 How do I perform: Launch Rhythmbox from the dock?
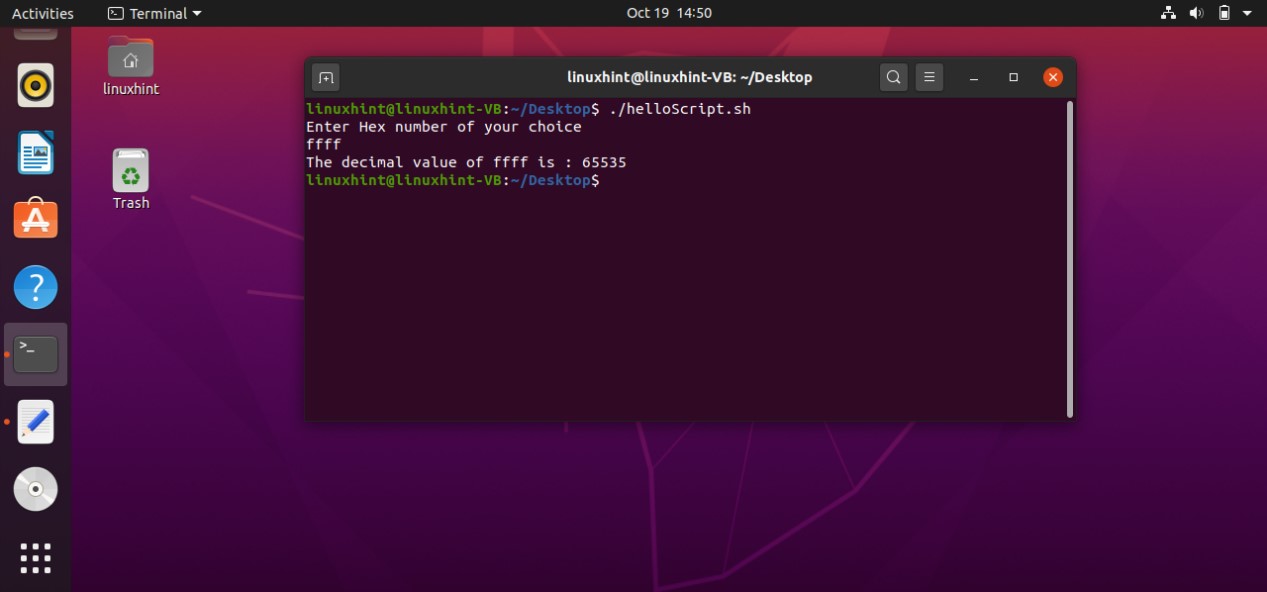tap(36, 86)
